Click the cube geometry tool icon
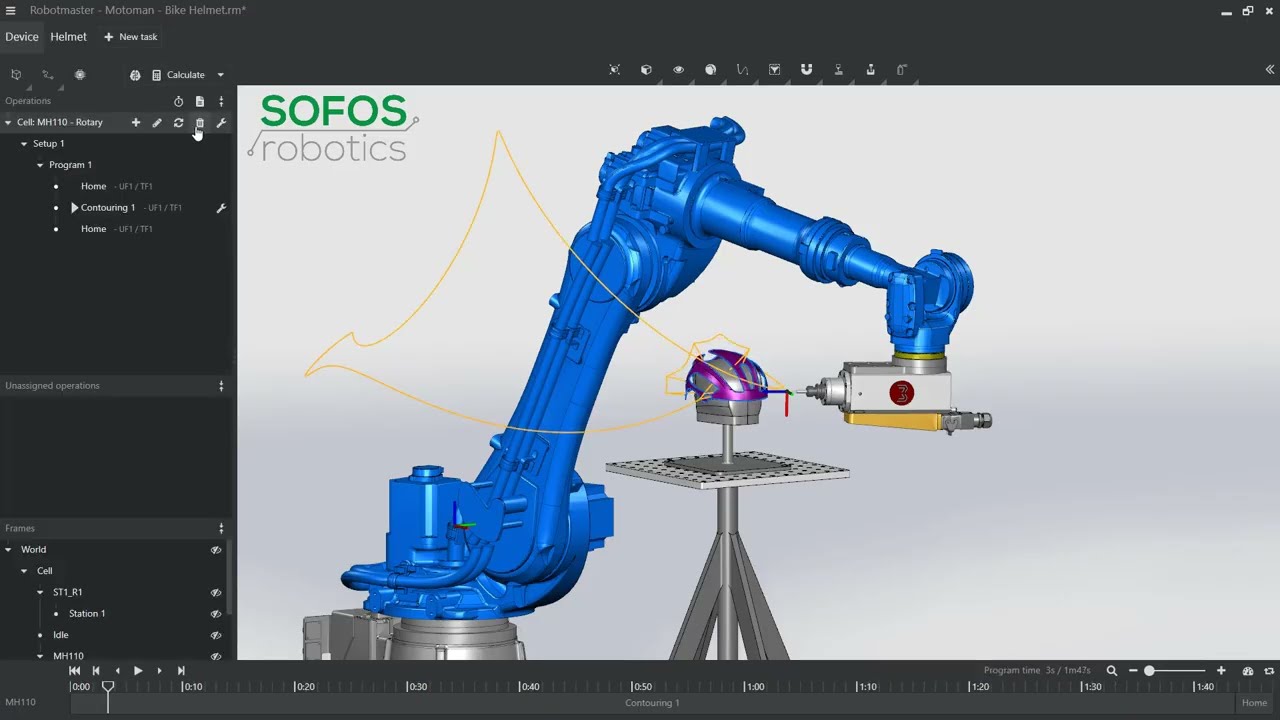 pos(16,75)
